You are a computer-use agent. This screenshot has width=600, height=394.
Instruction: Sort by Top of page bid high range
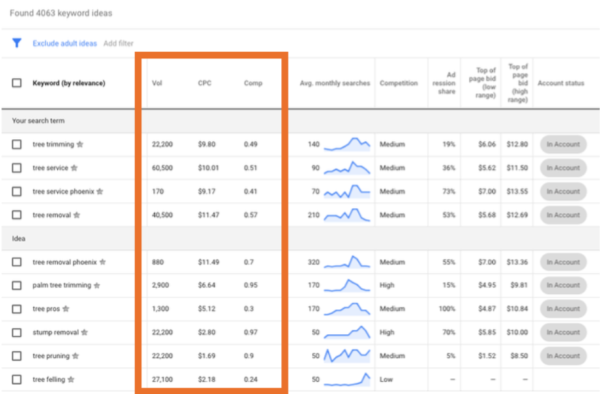point(518,83)
